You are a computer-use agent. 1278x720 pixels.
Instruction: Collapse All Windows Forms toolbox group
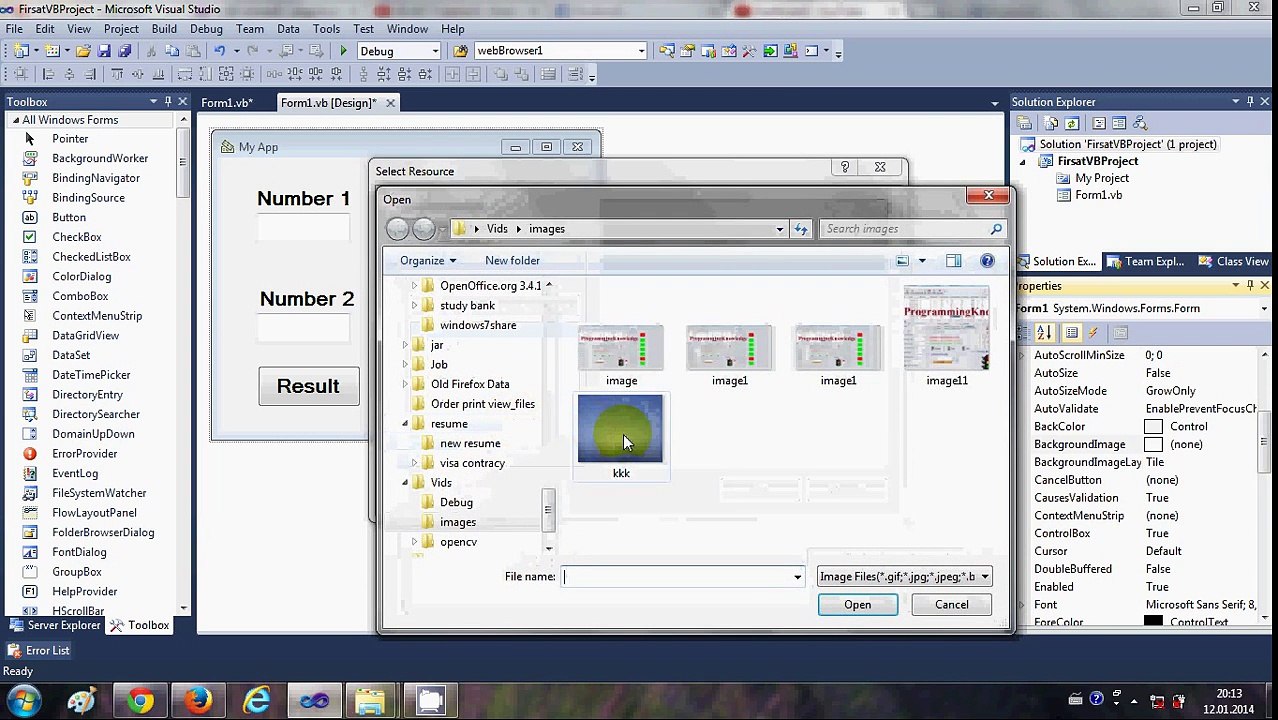coord(15,120)
